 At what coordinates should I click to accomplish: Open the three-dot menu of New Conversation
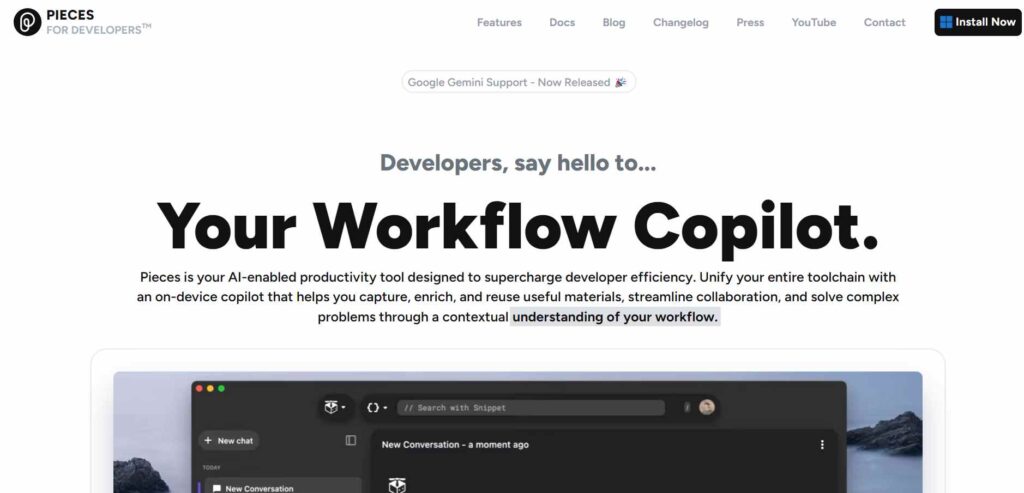[x=822, y=445]
